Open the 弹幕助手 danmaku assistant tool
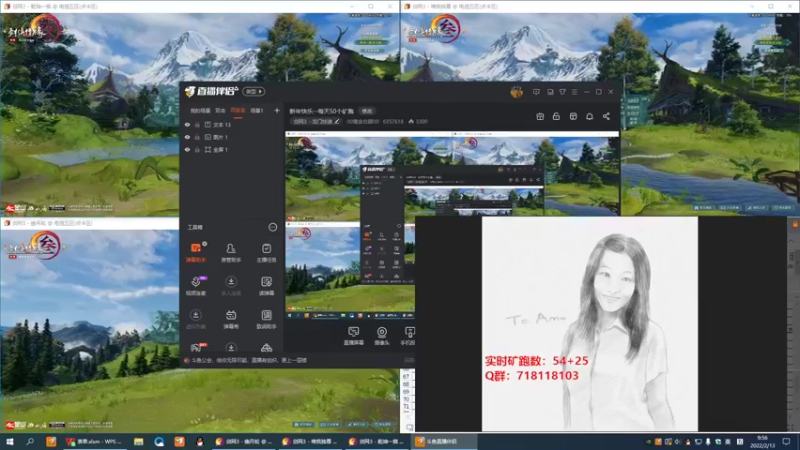The height and width of the screenshot is (450, 800). pos(195,252)
